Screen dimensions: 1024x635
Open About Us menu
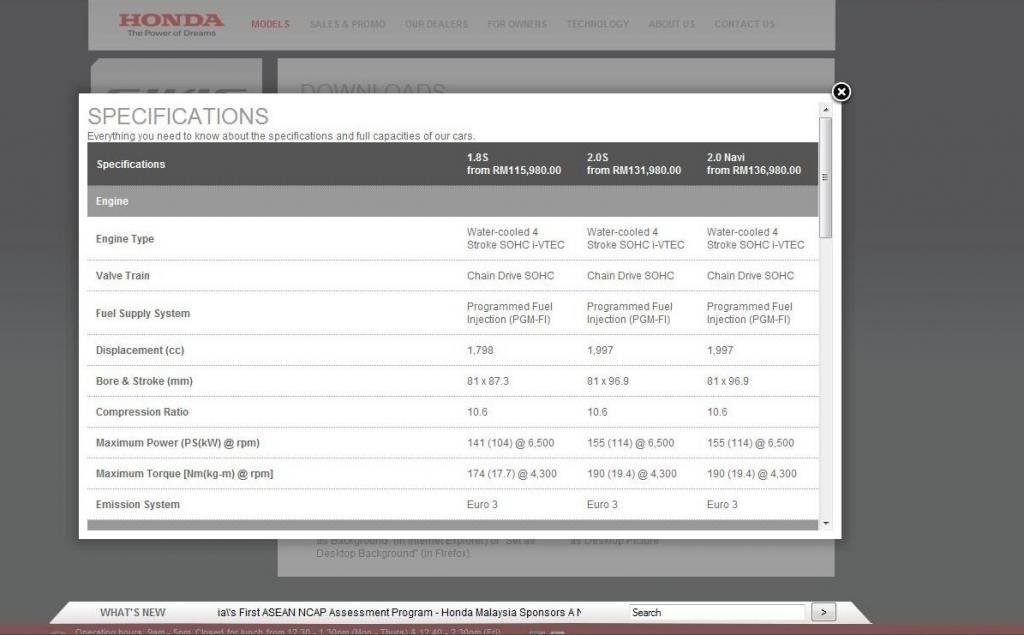671,24
